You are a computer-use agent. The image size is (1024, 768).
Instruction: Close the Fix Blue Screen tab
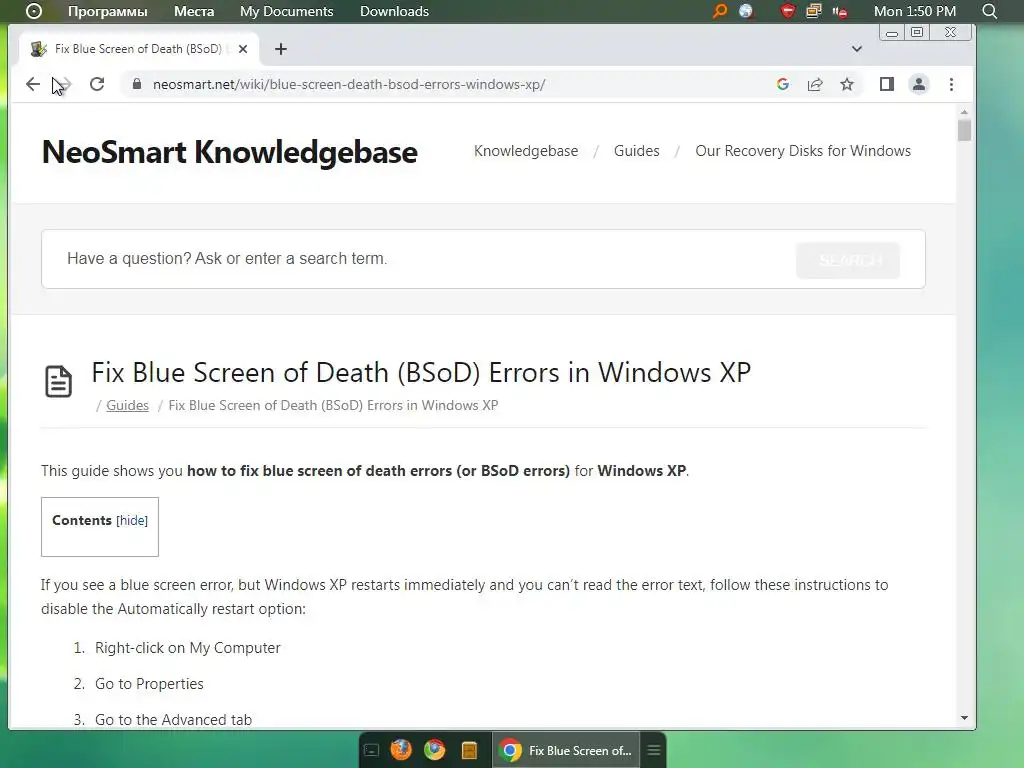pos(243,49)
